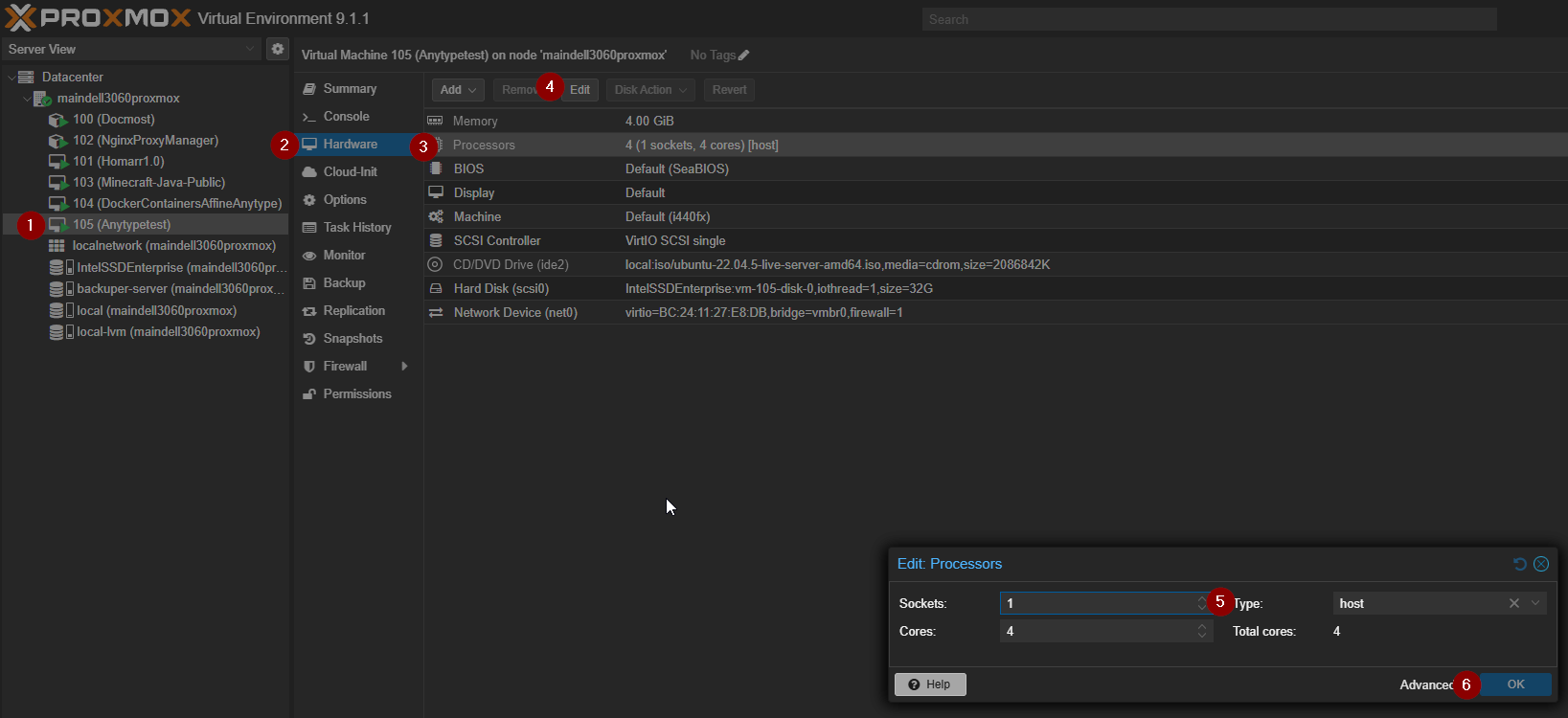This screenshot has width=1568, height=718.
Task: Open the CPU Type host dropdown
Action: (x=1535, y=603)
